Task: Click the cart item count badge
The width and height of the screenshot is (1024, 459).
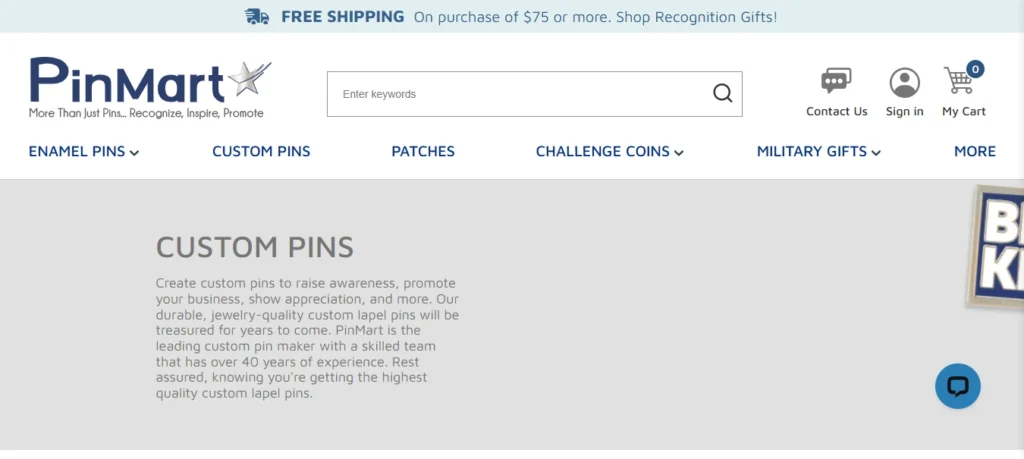Action: [975, 69]
